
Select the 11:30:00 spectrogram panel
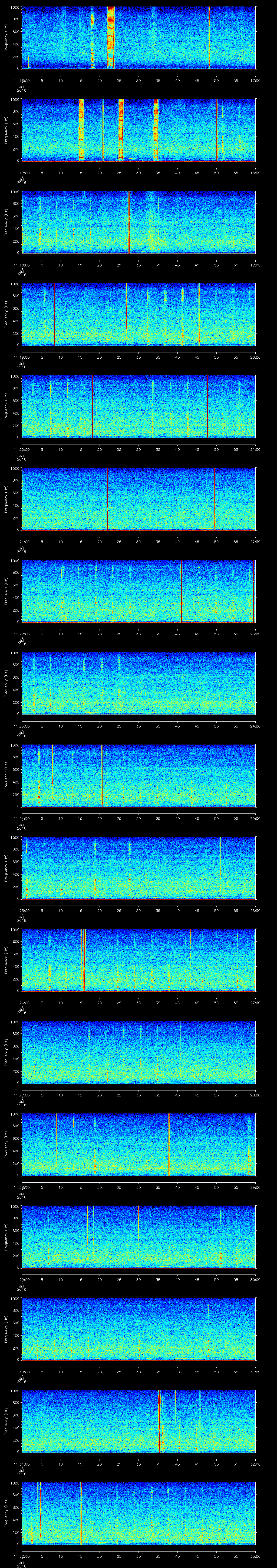(x=138, y=1329)
